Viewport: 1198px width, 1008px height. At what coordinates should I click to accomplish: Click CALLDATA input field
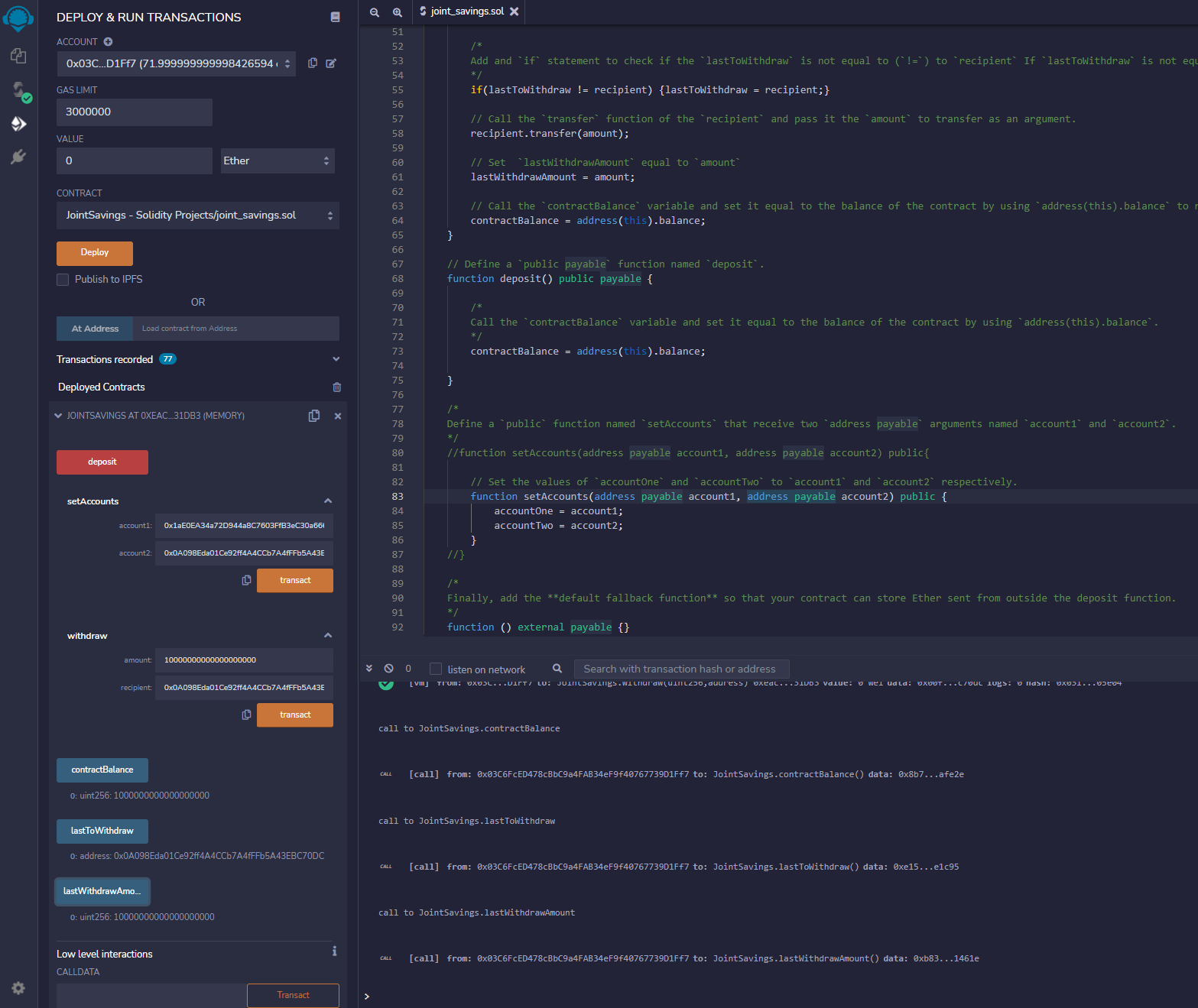(151, 995)
